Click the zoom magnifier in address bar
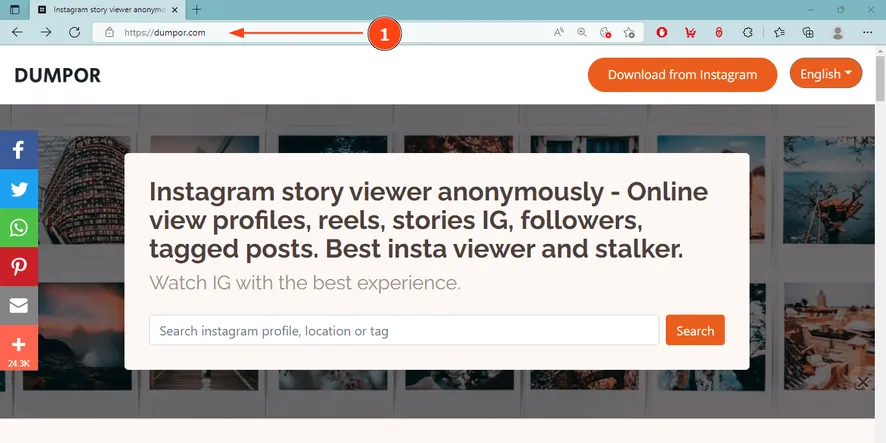The image size is (886, 443). pos(581,32)
